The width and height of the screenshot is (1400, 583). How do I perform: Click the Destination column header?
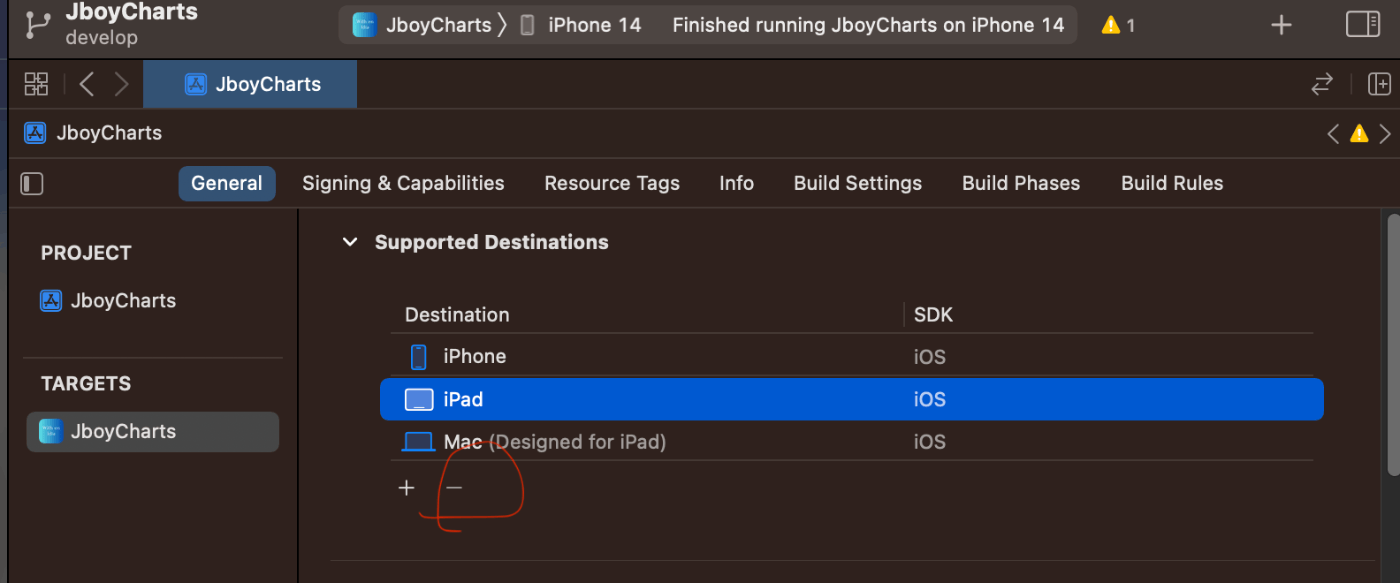click(x=457, y=314)
